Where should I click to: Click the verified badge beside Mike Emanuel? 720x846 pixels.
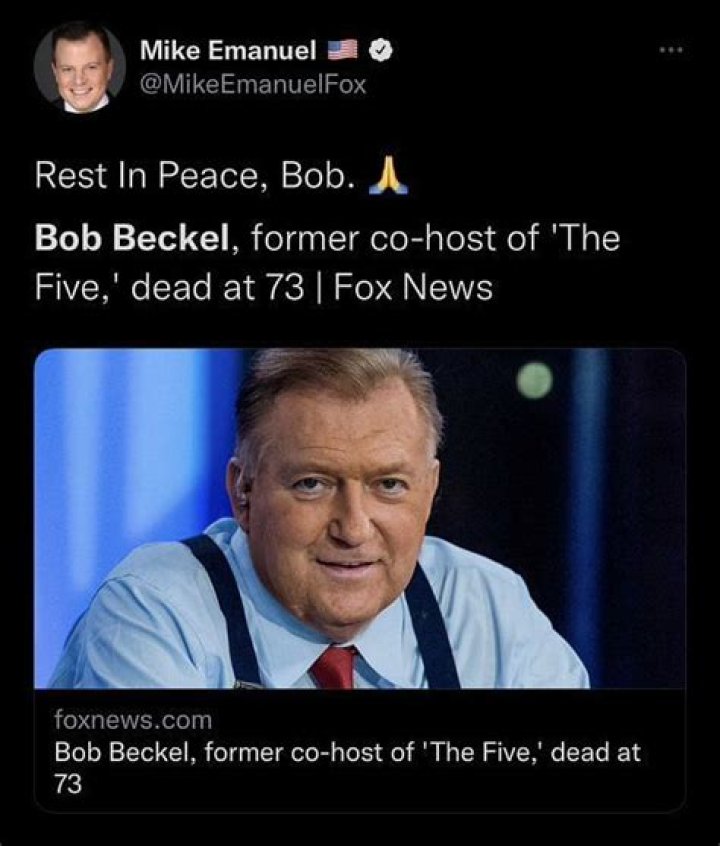point(380,50)
